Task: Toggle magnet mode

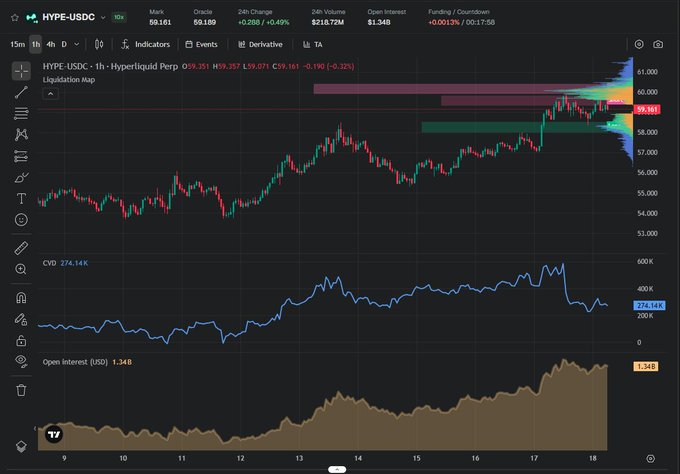Action: tap(21, 297)
